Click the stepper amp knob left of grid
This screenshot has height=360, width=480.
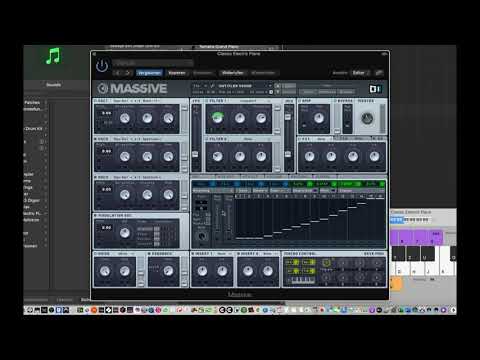pyautogui.click(x=201, y=236)
